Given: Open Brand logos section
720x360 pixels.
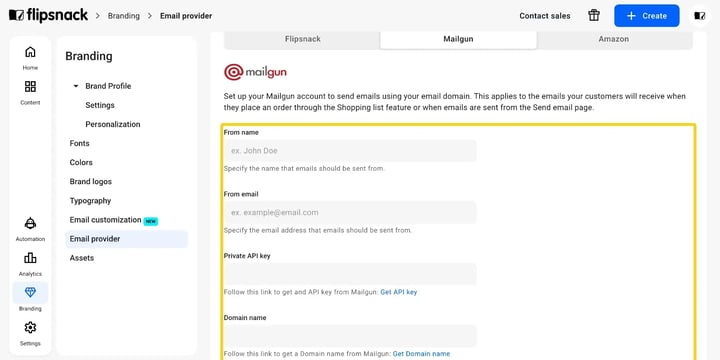Looking at the screenshot, I should [90, 182].
